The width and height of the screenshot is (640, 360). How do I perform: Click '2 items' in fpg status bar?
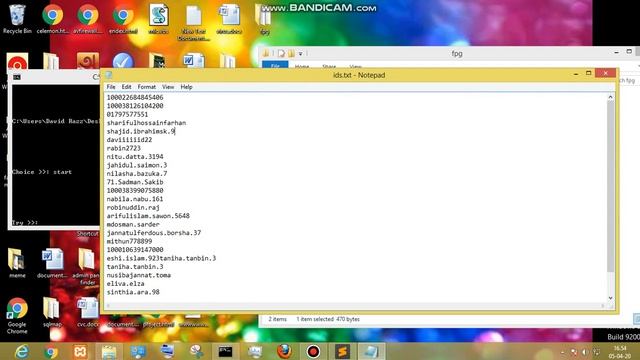coord(278,319)
